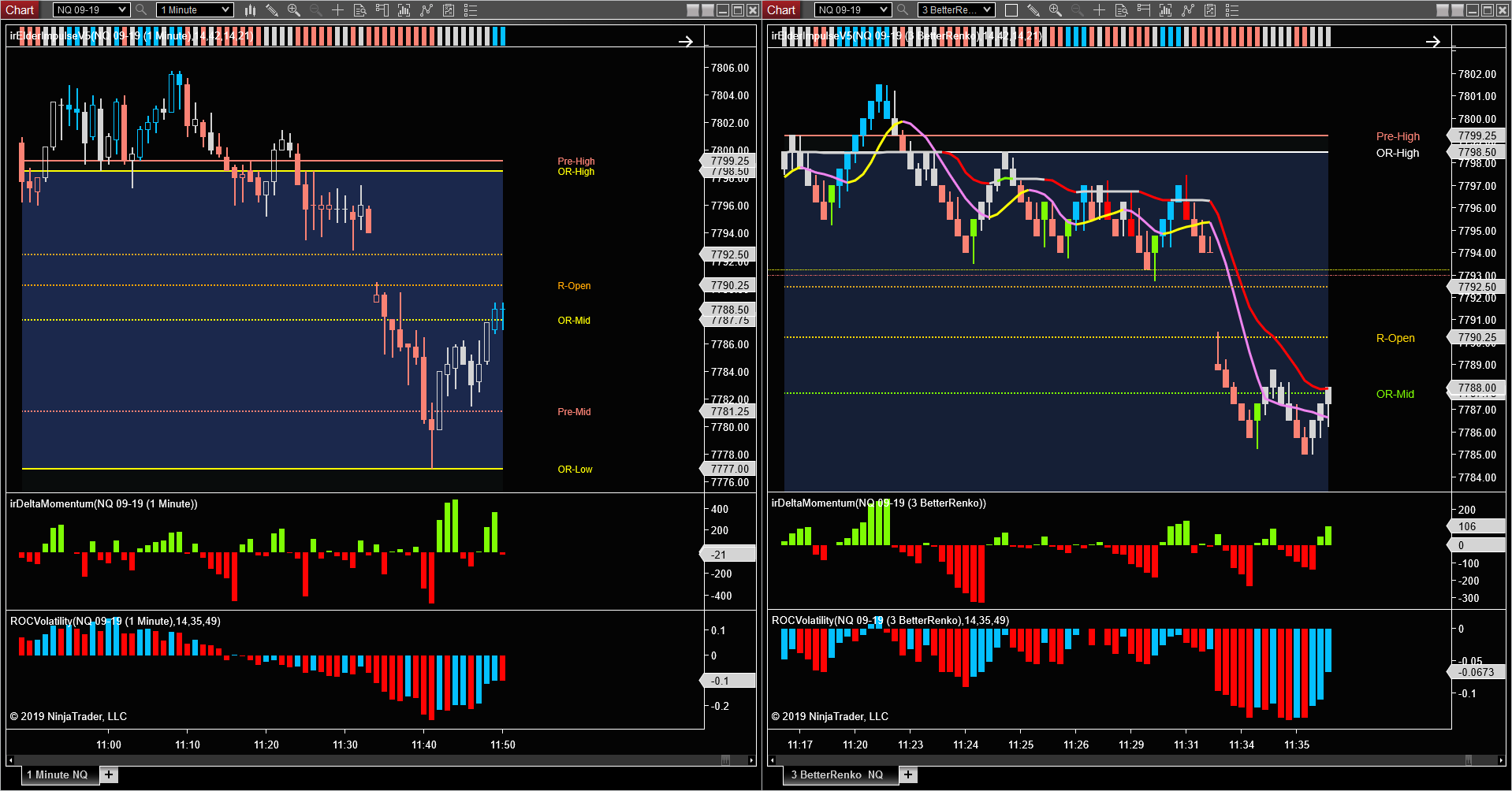Select drawing tools pencil in right chart
This screenshot has height=791, width=1512.
click(x=1033, y=10)
